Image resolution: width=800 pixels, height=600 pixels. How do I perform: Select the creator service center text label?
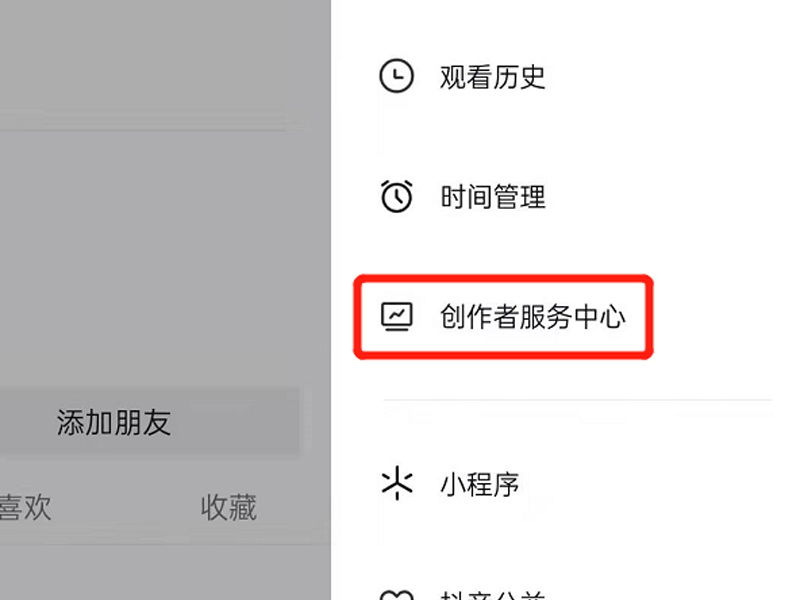(x=533, y=317)
